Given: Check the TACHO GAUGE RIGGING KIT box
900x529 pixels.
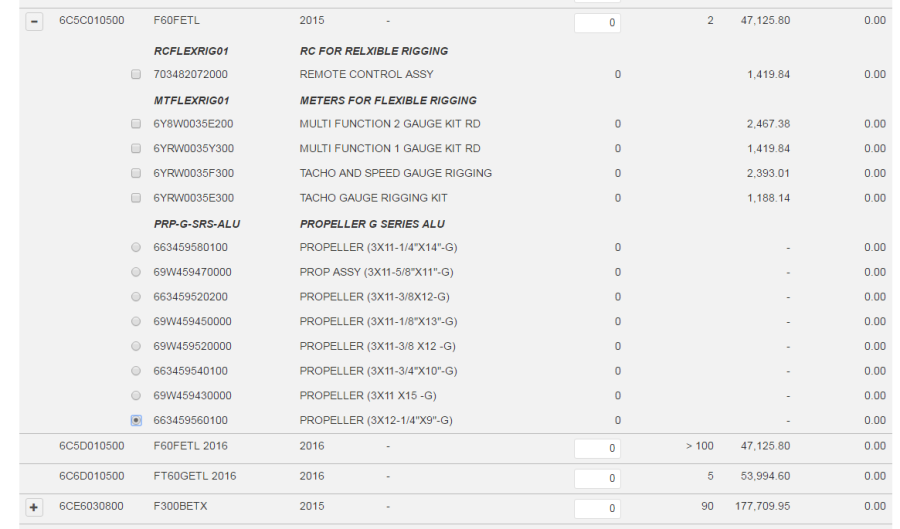Looking at the screenshot, I should pos(136,198).
